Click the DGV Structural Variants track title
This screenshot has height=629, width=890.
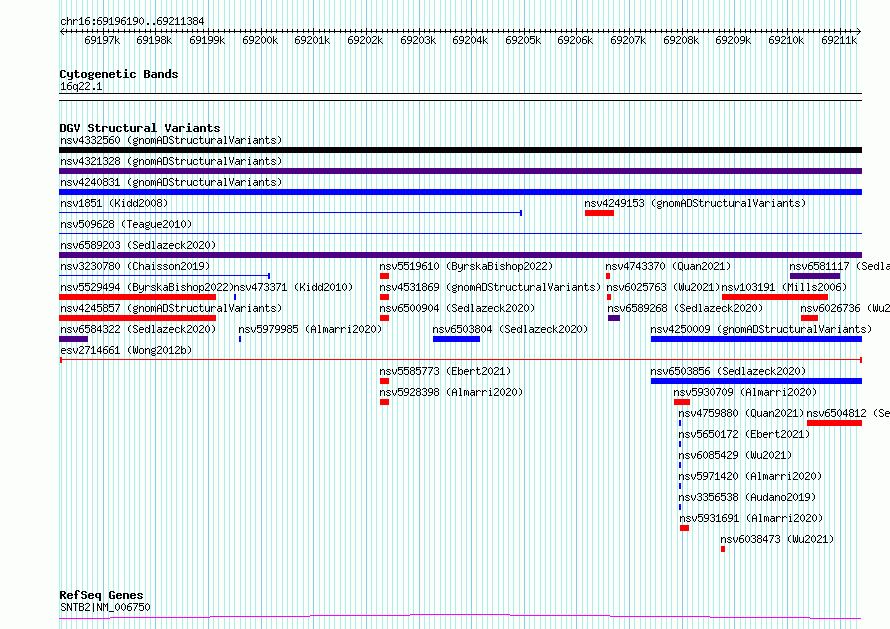[140, 128]
